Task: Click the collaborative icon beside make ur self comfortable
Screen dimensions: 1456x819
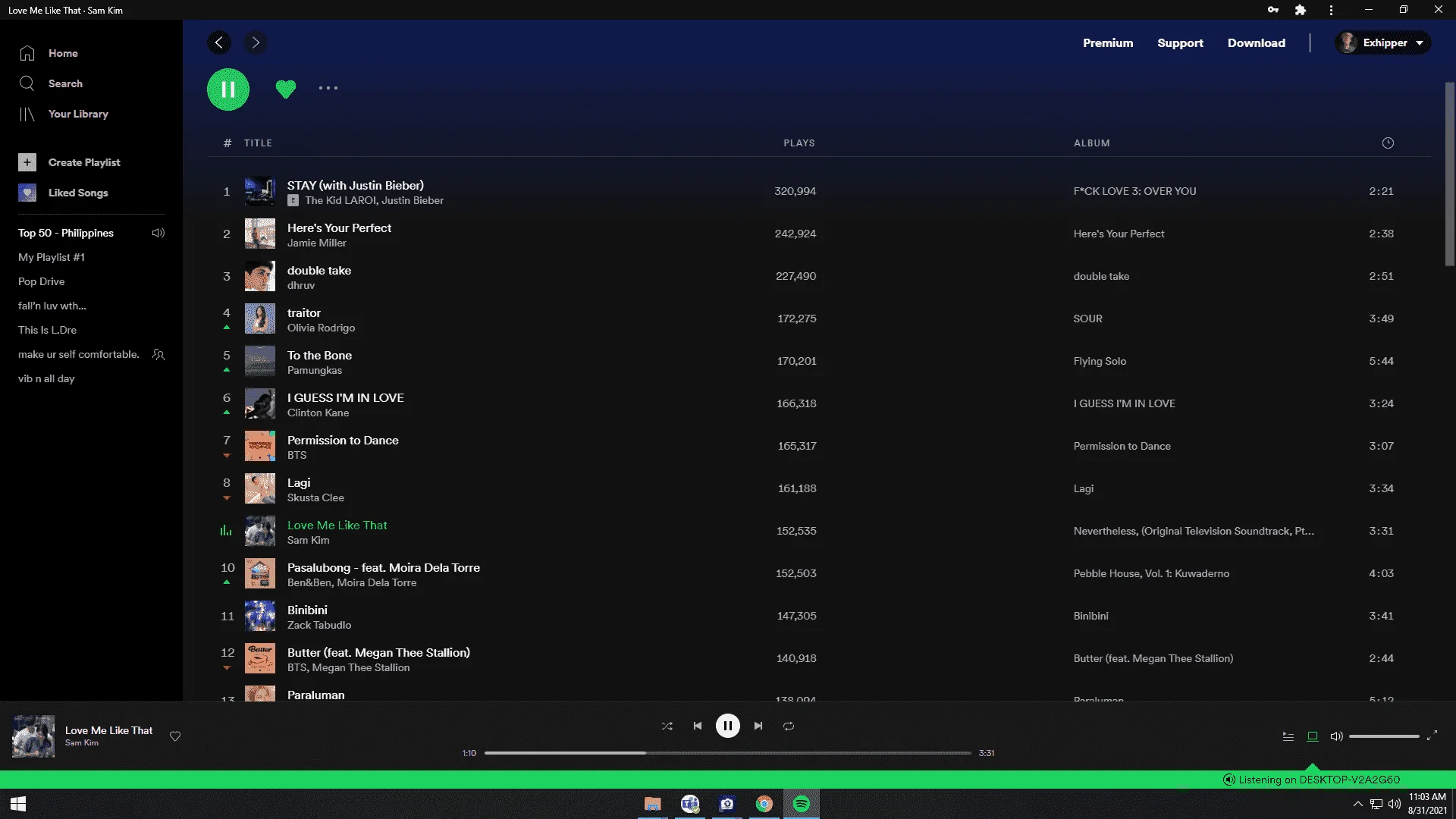Action: point(158,354)
